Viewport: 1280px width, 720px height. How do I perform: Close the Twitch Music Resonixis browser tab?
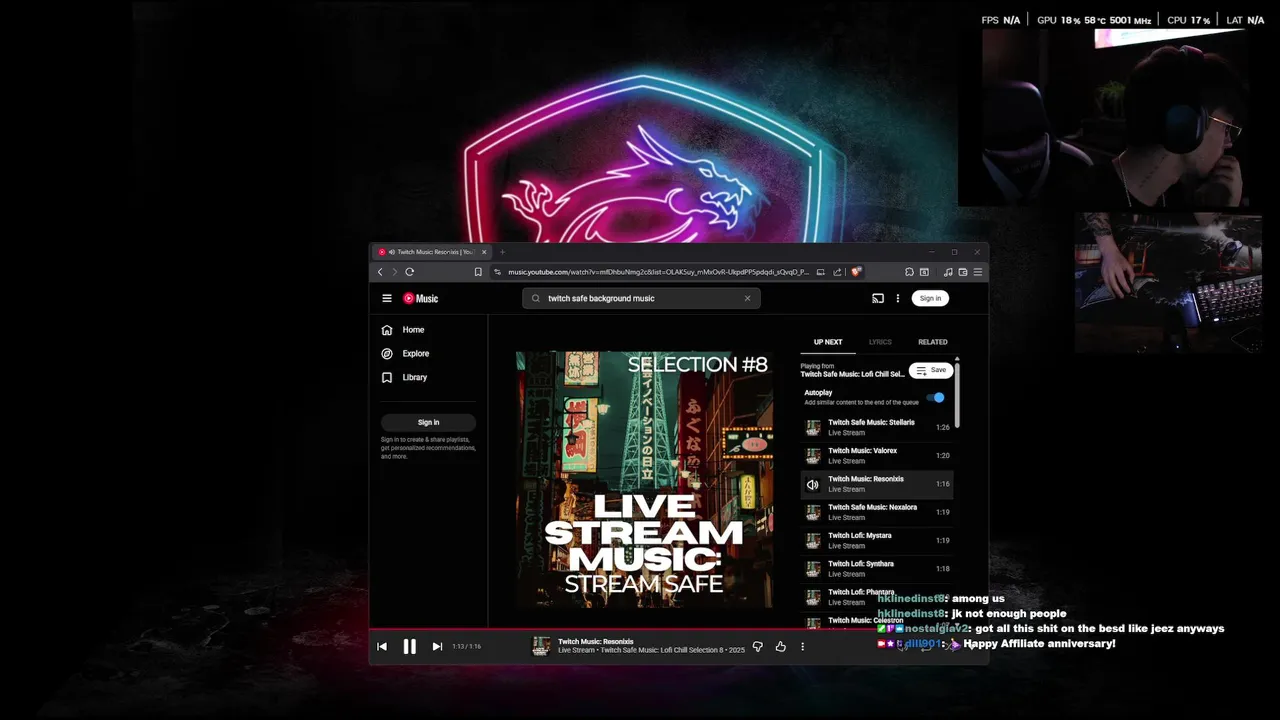(x=484, y=252)
